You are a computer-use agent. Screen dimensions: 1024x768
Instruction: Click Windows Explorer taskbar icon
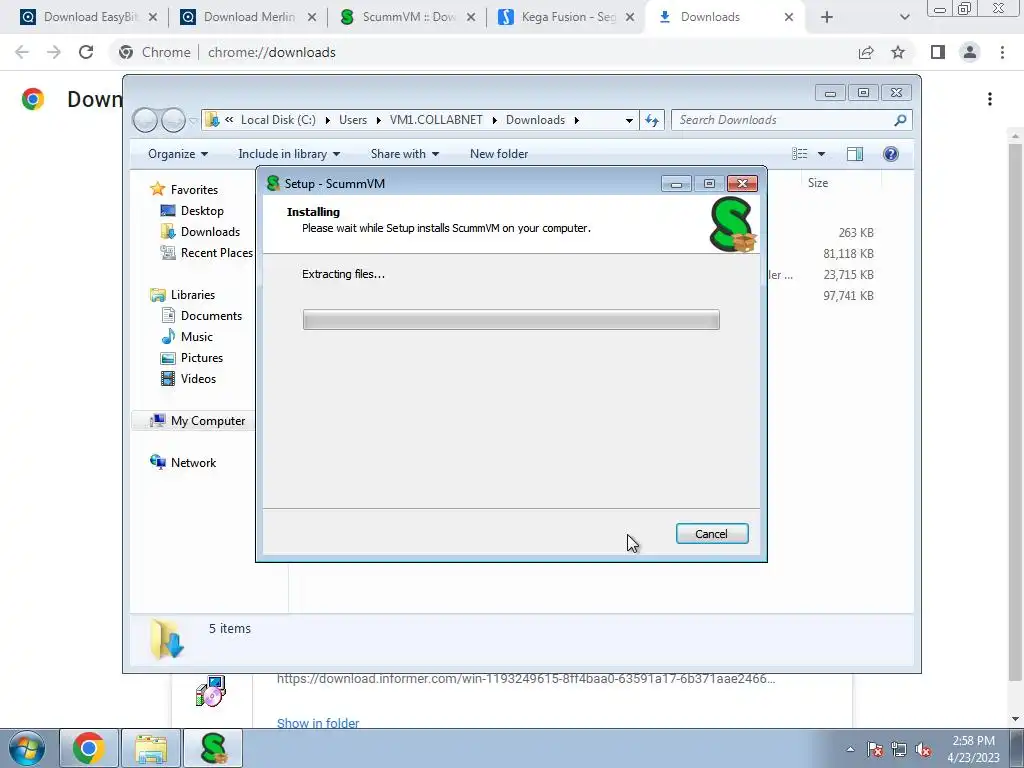tap(151, 748)
